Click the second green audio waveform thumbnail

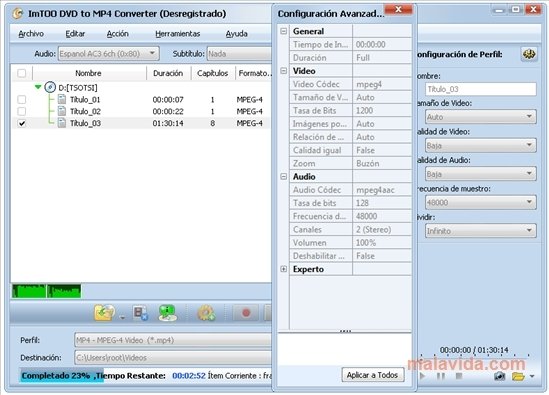[64, 291]
